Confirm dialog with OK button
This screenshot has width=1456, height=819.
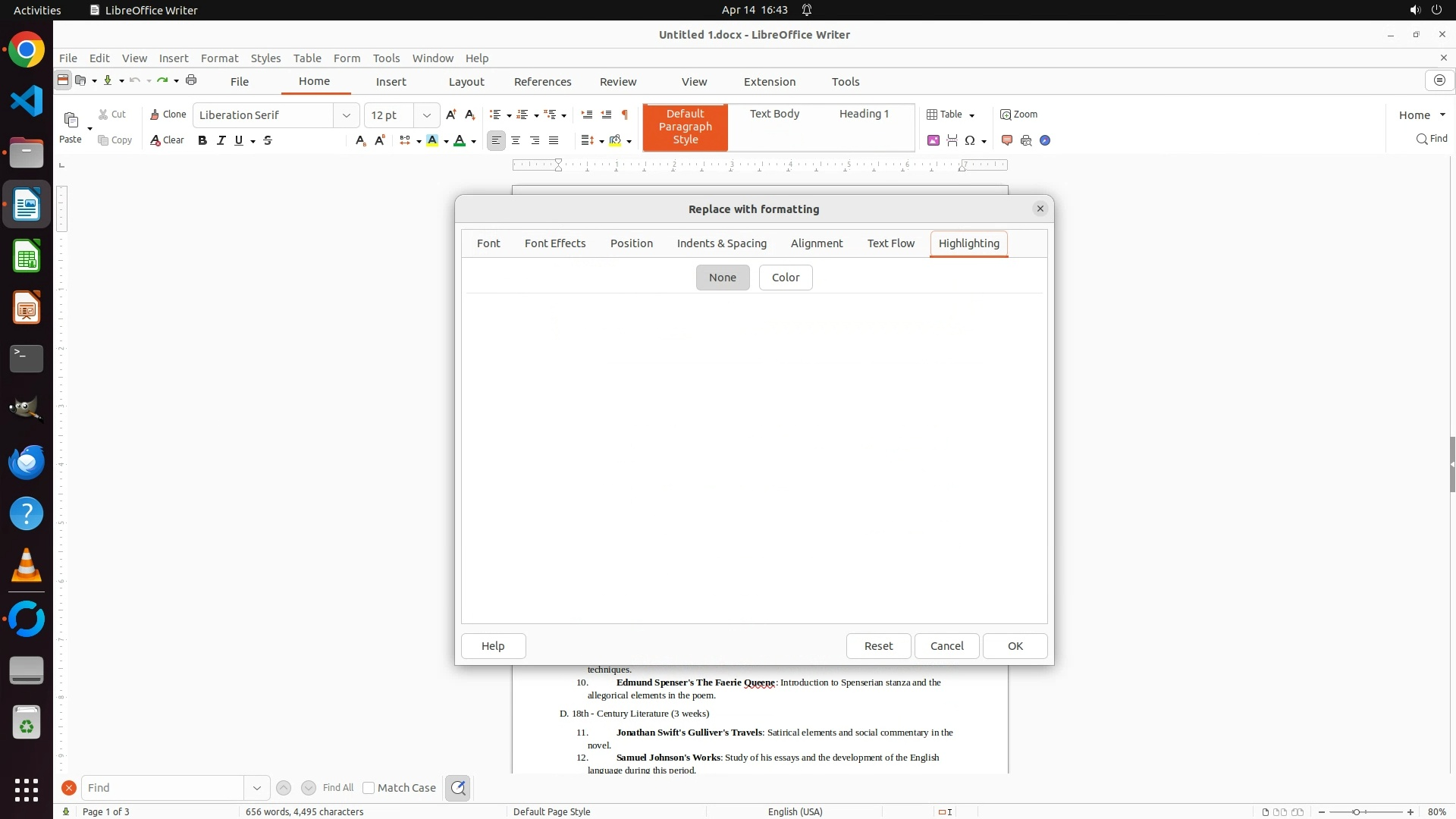(1015, 646)
